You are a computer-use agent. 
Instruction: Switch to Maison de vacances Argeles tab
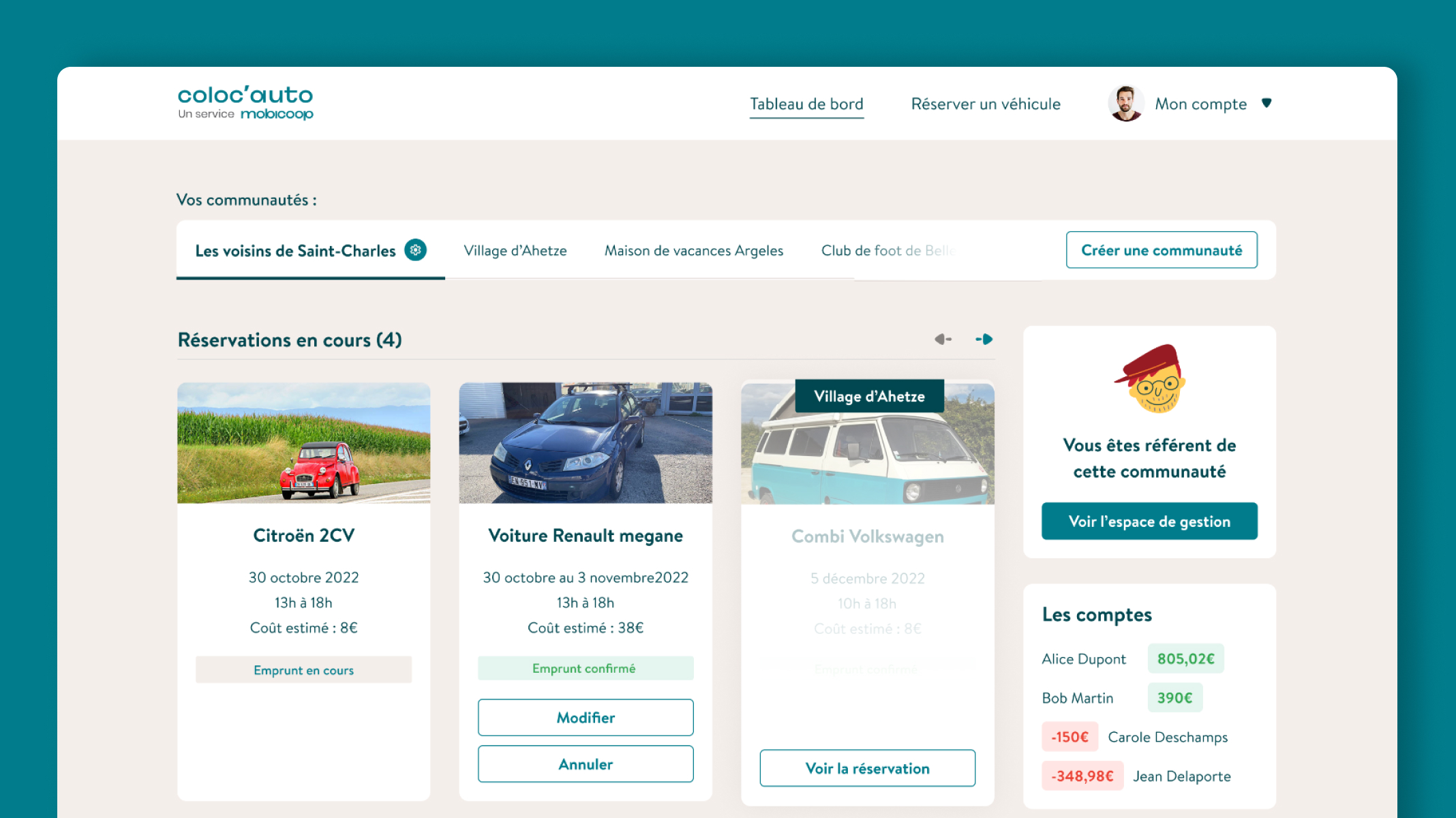(693, 251)
